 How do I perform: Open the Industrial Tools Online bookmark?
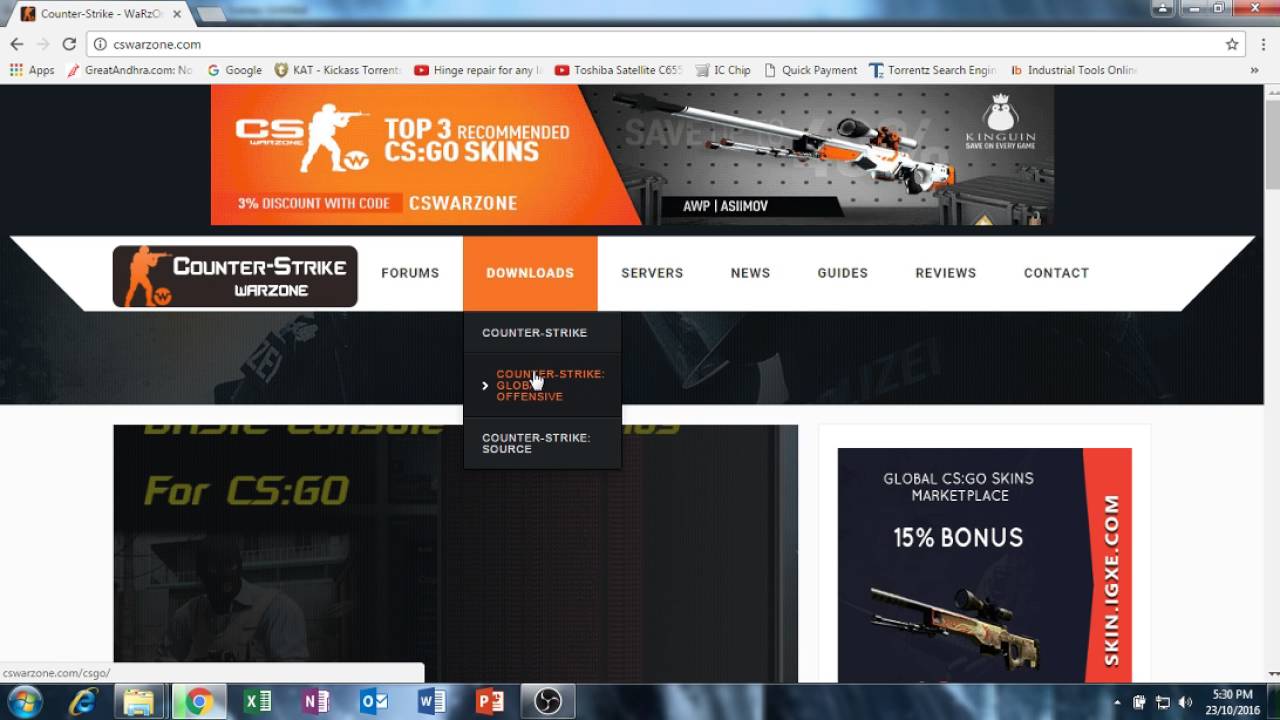1073,70
